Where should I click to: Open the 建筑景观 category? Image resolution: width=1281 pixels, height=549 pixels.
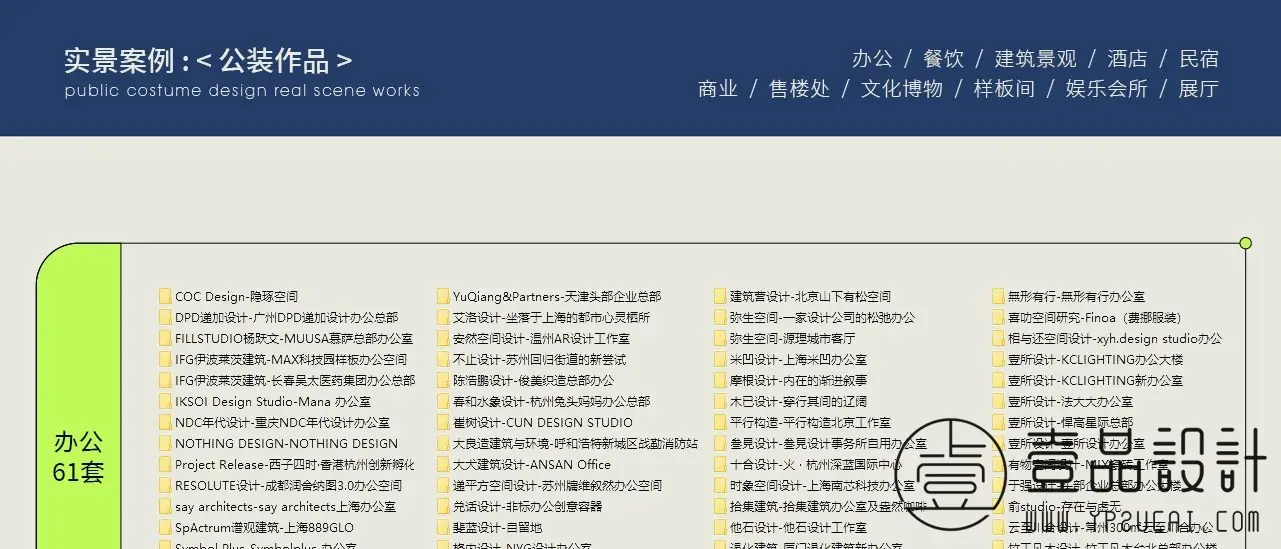(x=1035, y=59)
